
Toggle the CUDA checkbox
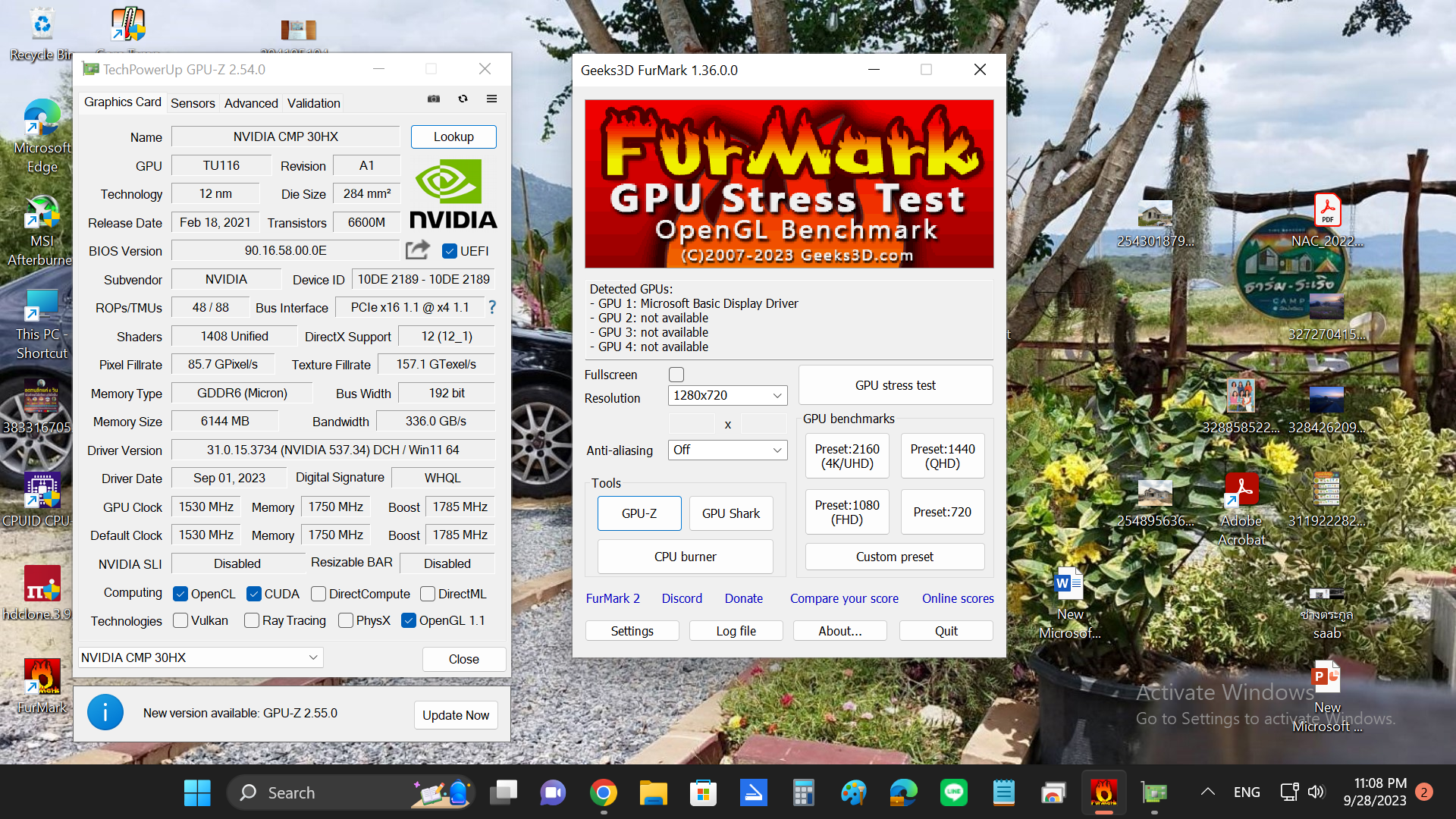pos(254,594)
